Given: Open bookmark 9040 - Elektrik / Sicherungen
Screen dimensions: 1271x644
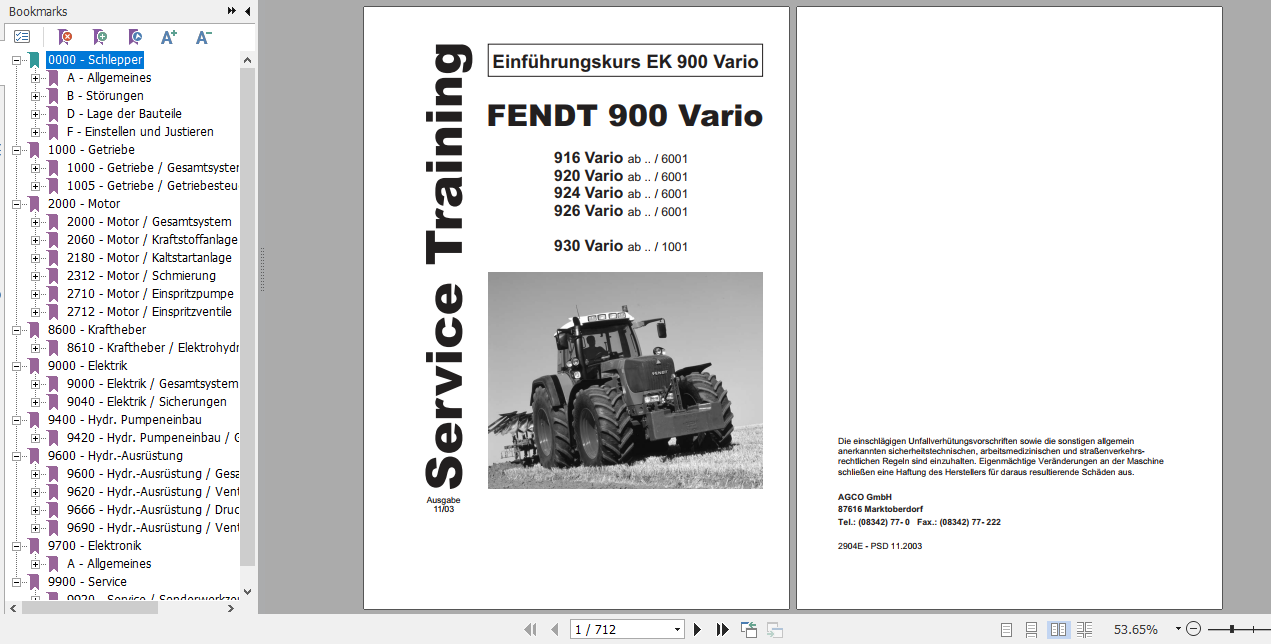Looking at the screenshot, I should pyautogui.click(x=147, y=402).
